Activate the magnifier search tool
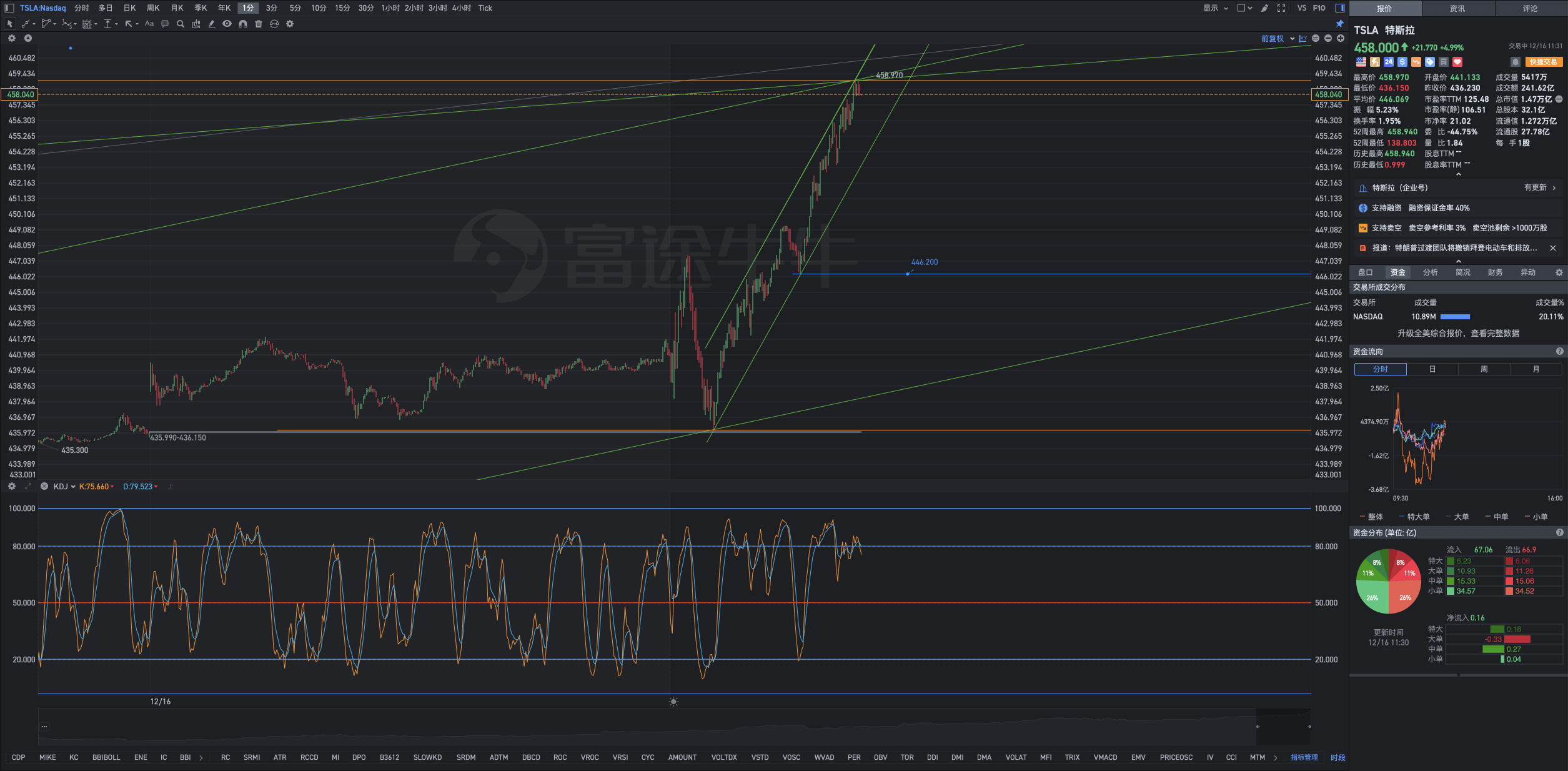1568x771 pixels. coord(181,24)
